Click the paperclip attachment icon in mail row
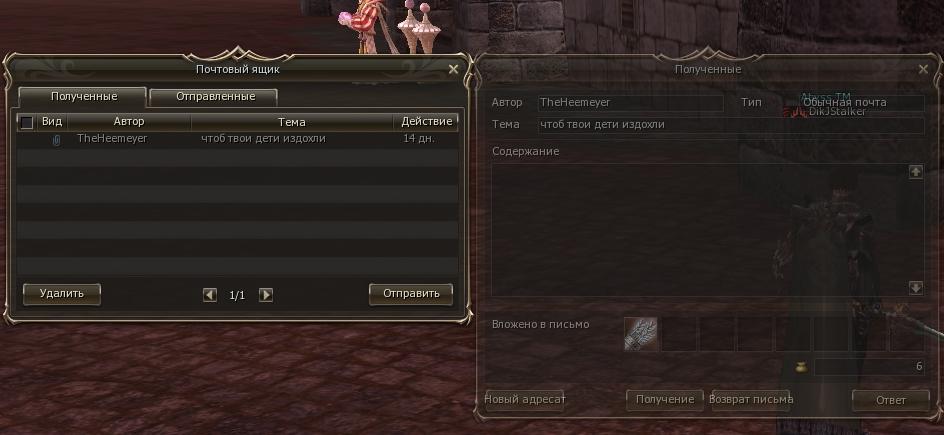The height and width of the screenshot is (435, 944). (x=56, y=140)
